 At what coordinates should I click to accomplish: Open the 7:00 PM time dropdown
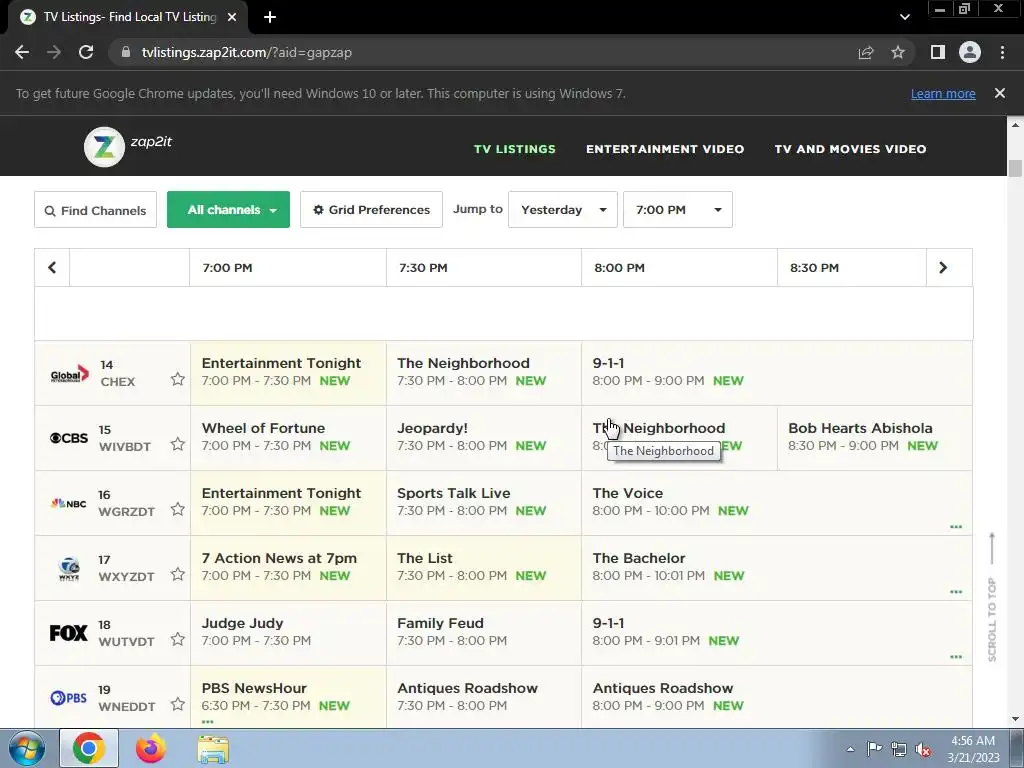point(678,210)
